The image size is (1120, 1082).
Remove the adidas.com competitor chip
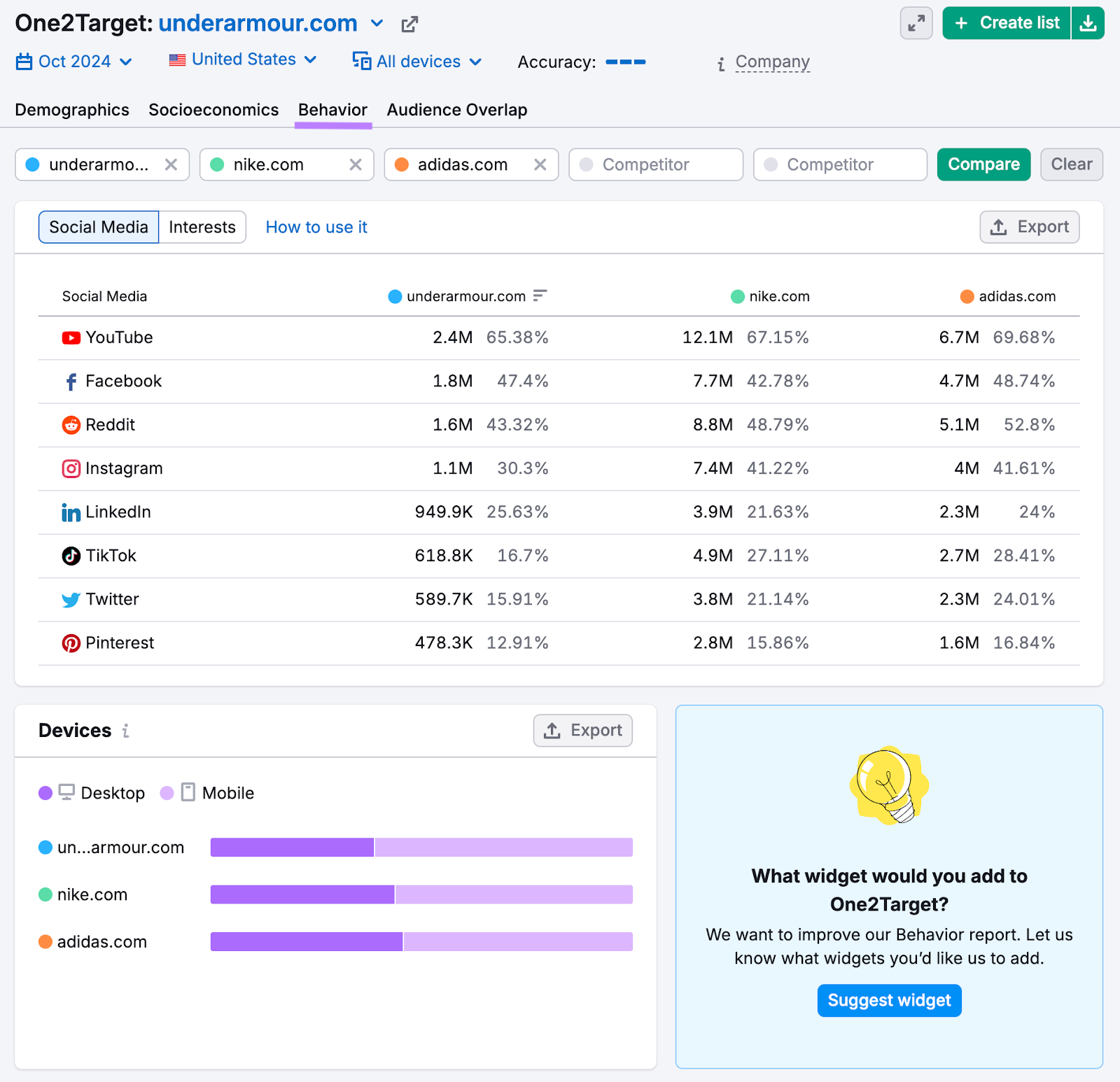click(x=540, y=164)
